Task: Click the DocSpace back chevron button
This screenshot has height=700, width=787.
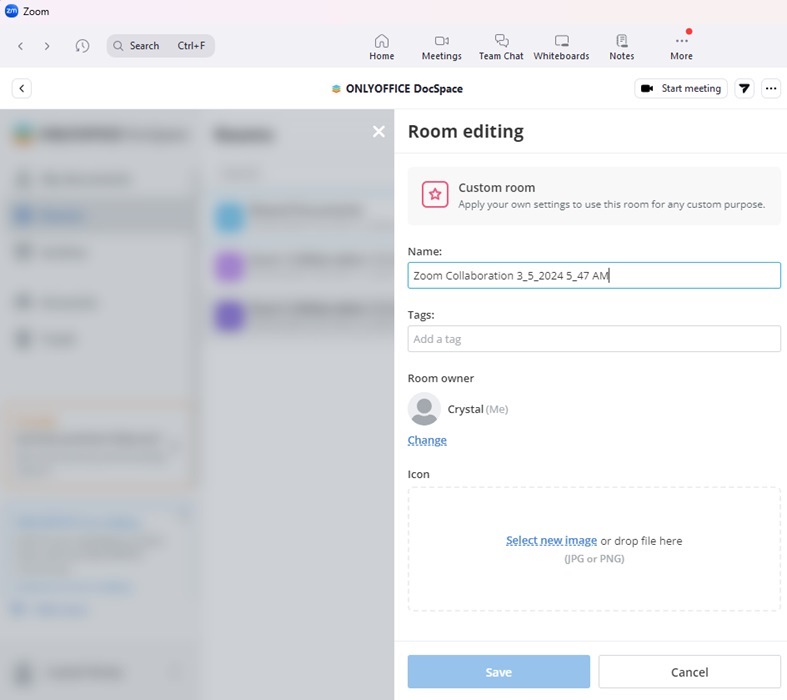Action: pyautogui.click(x=22, y=89)
